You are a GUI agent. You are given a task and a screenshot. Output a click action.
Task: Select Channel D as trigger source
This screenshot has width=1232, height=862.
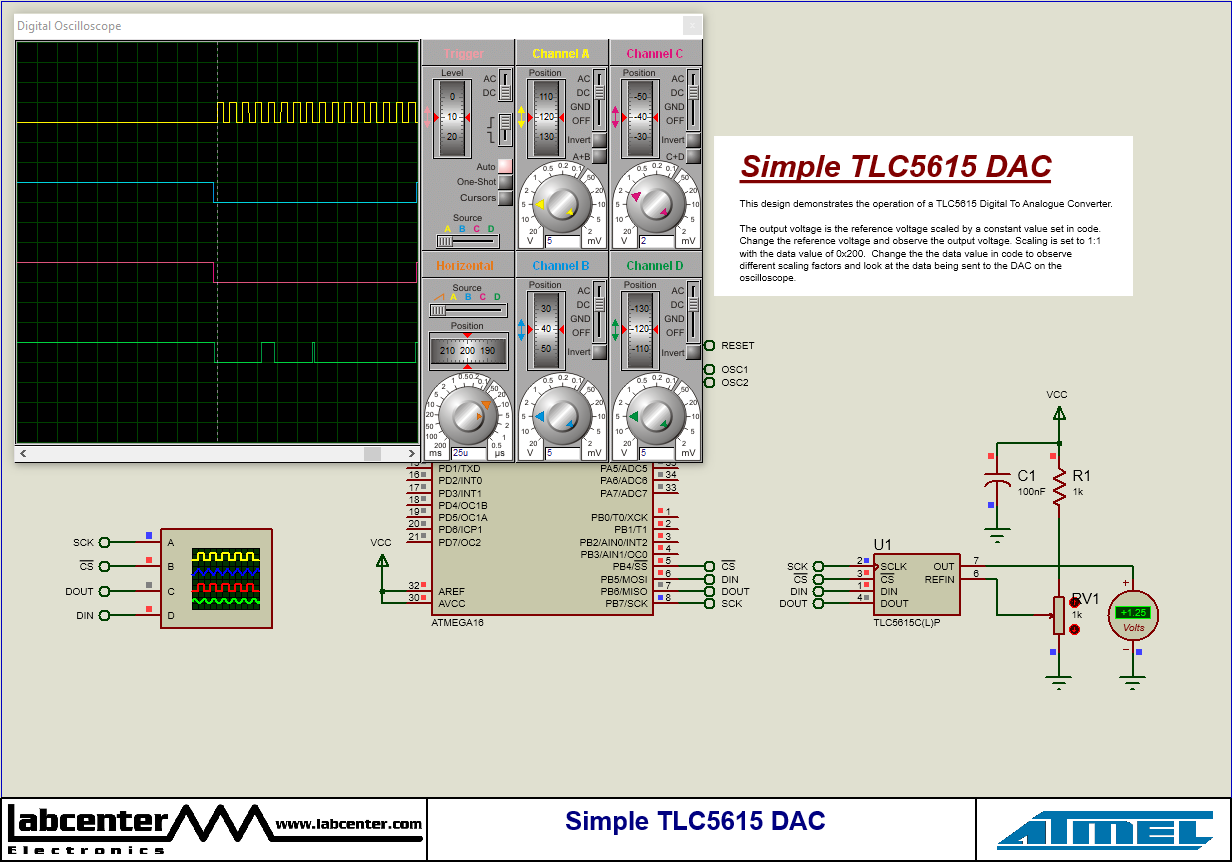[492, 240]
